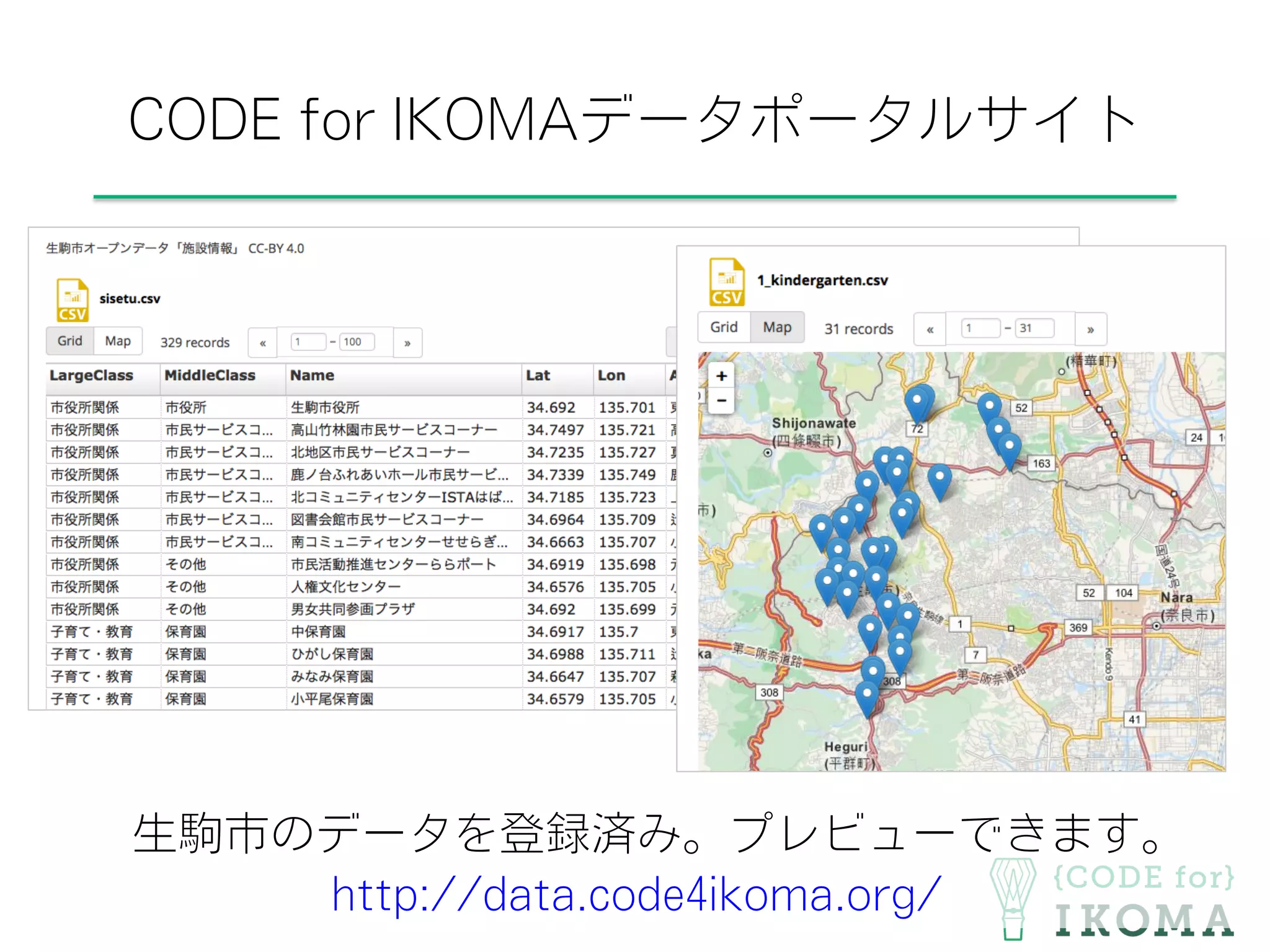Click the map marker near route 52 at top

tap(990, 409)
